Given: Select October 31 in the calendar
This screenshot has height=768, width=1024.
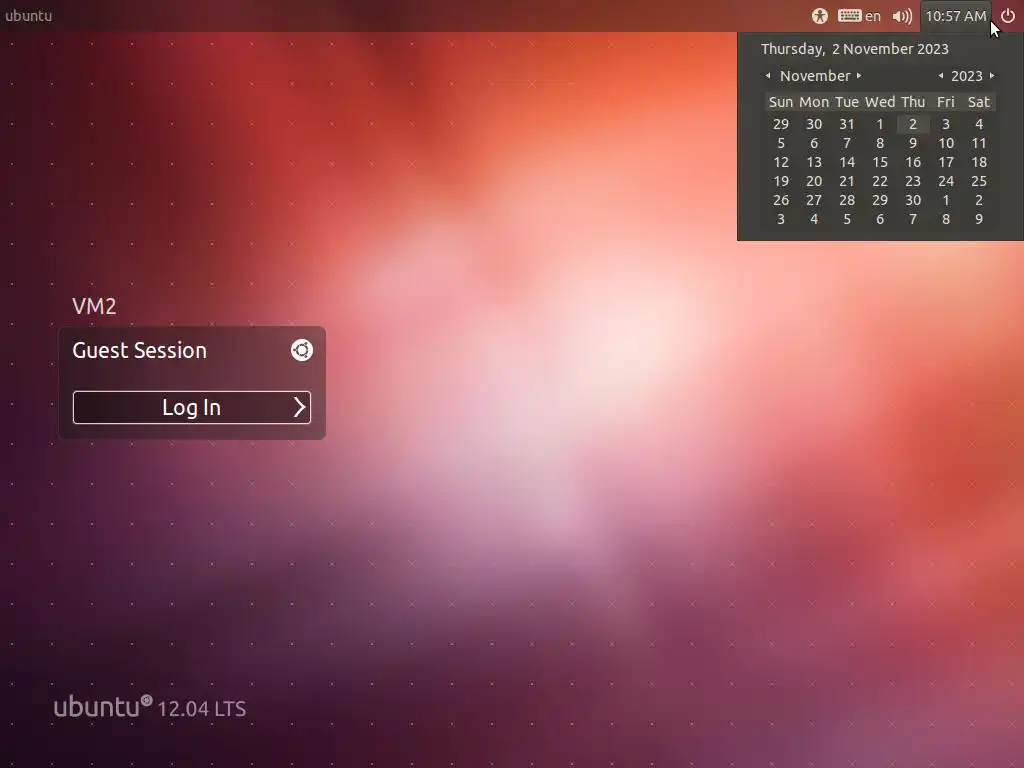Looking at the screenshot, I should click(x=847, y=124).
